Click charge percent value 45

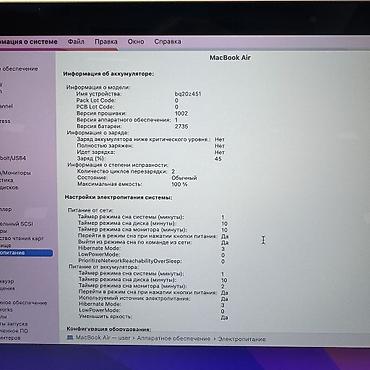(218, 159)
